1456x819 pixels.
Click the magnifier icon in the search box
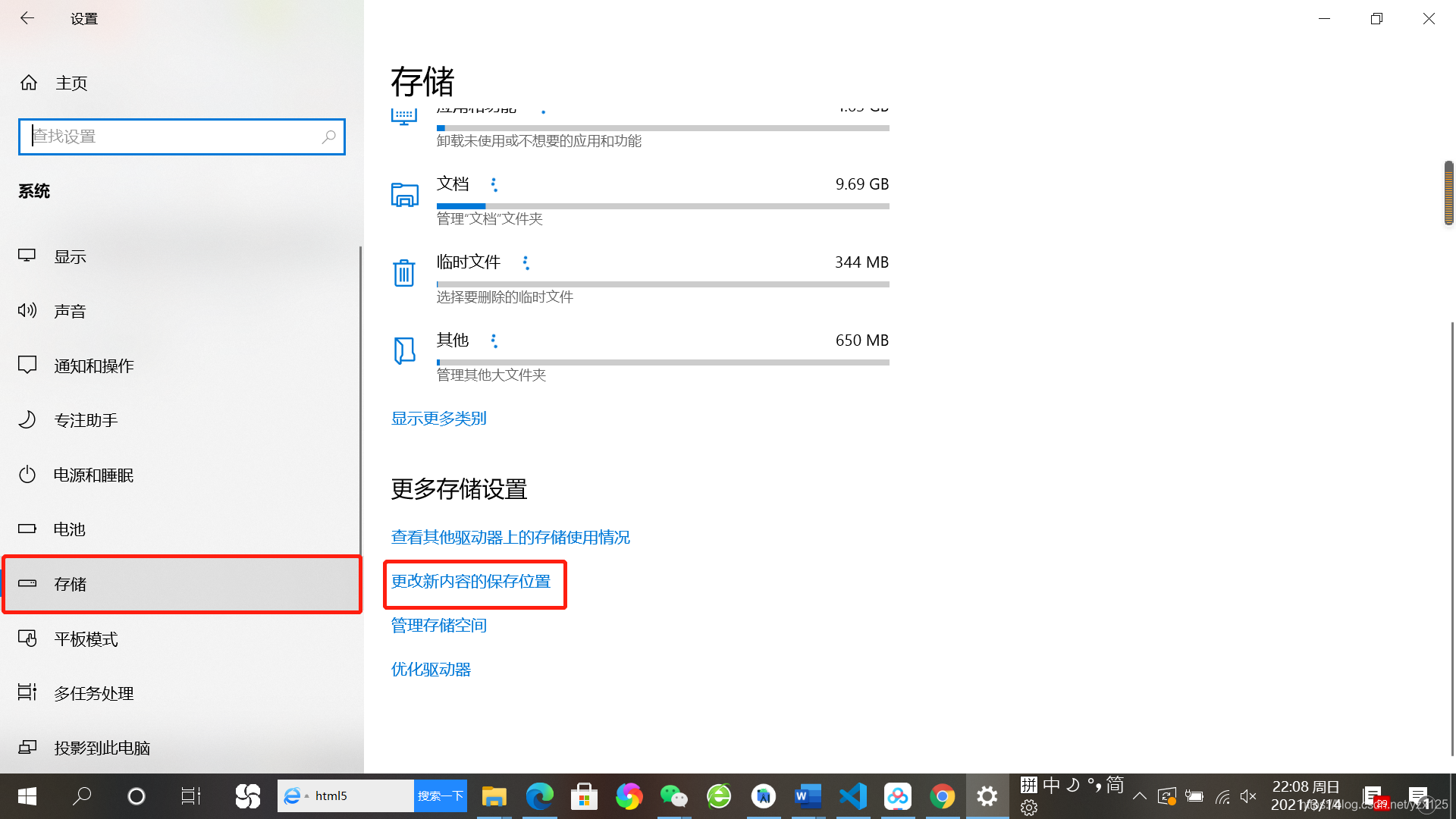(x=328, y=136)
